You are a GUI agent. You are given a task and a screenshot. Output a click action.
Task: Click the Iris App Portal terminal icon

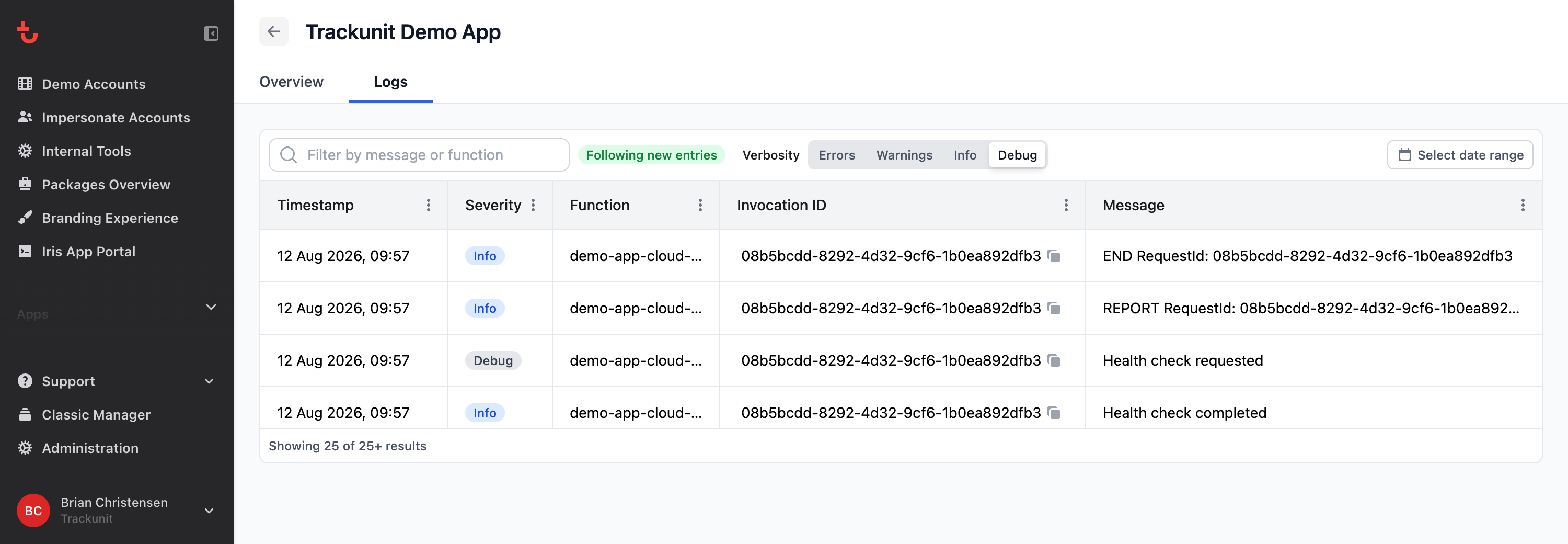tap(25, 251)
